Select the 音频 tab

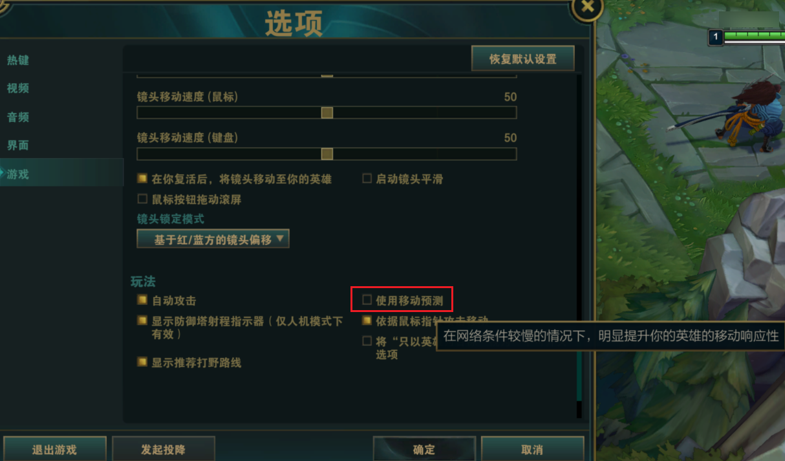point(18,117)
